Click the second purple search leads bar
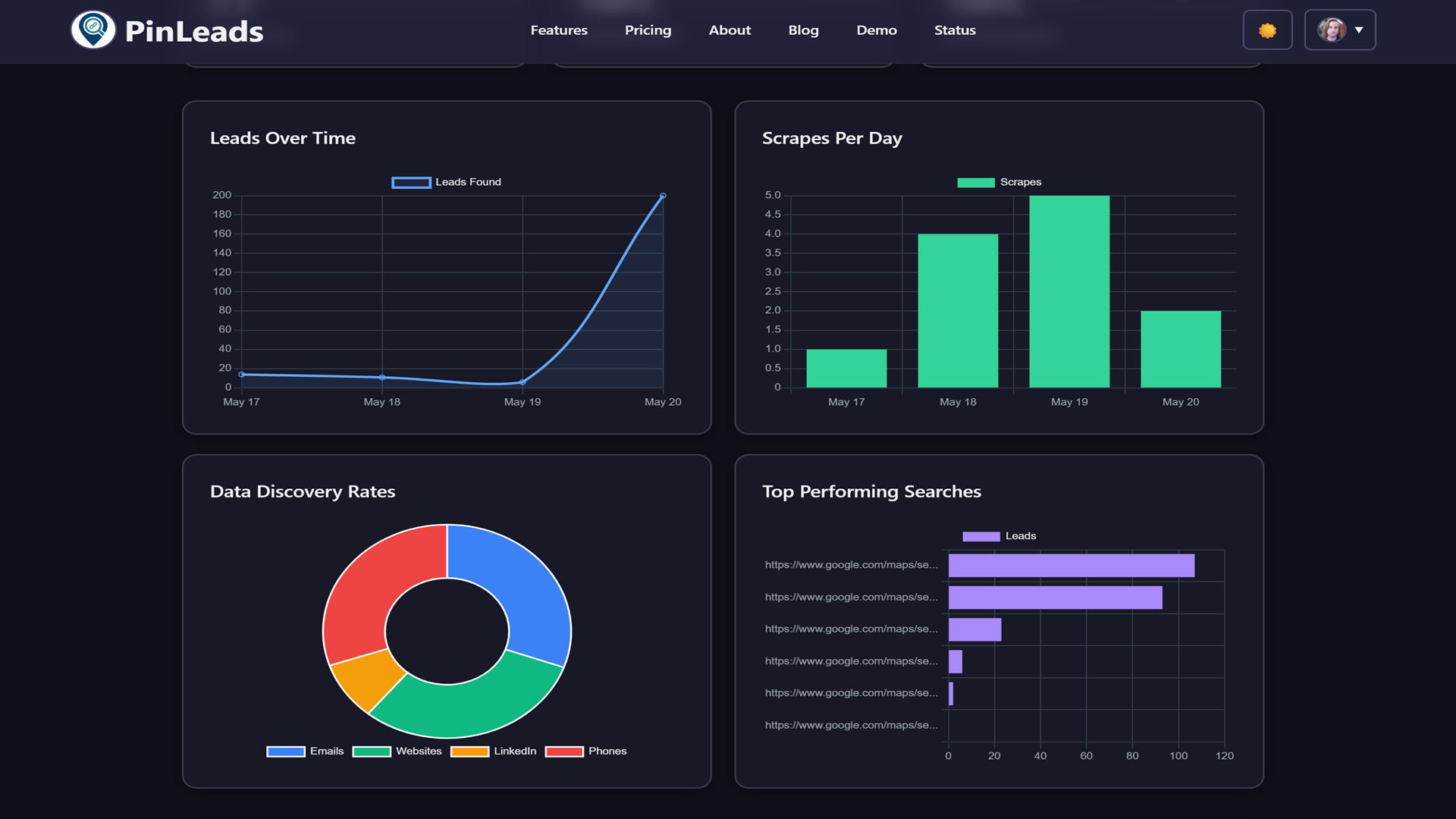Image resolution: width=1456 pixels, height=819 pixels. tap(1056, 598)
